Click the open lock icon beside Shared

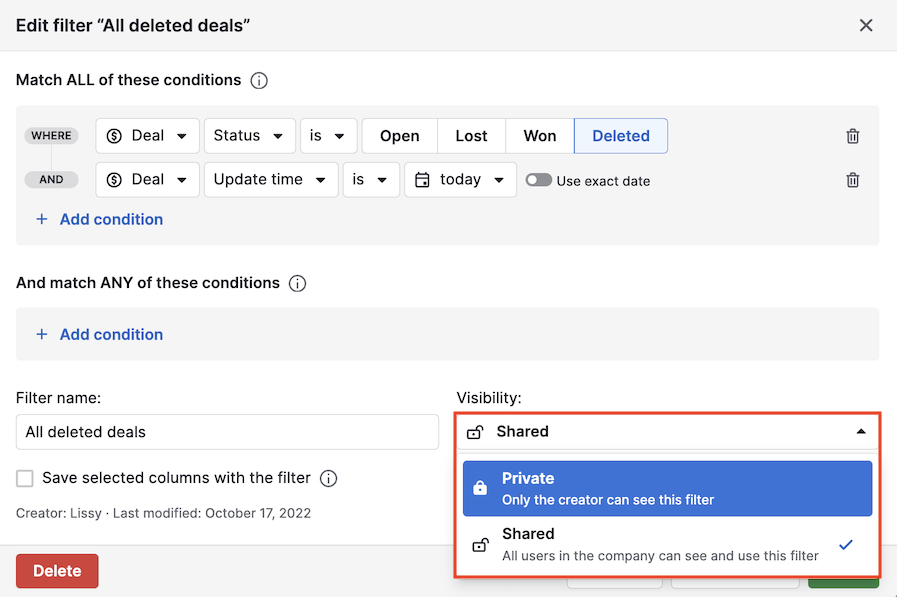point(477,431)
